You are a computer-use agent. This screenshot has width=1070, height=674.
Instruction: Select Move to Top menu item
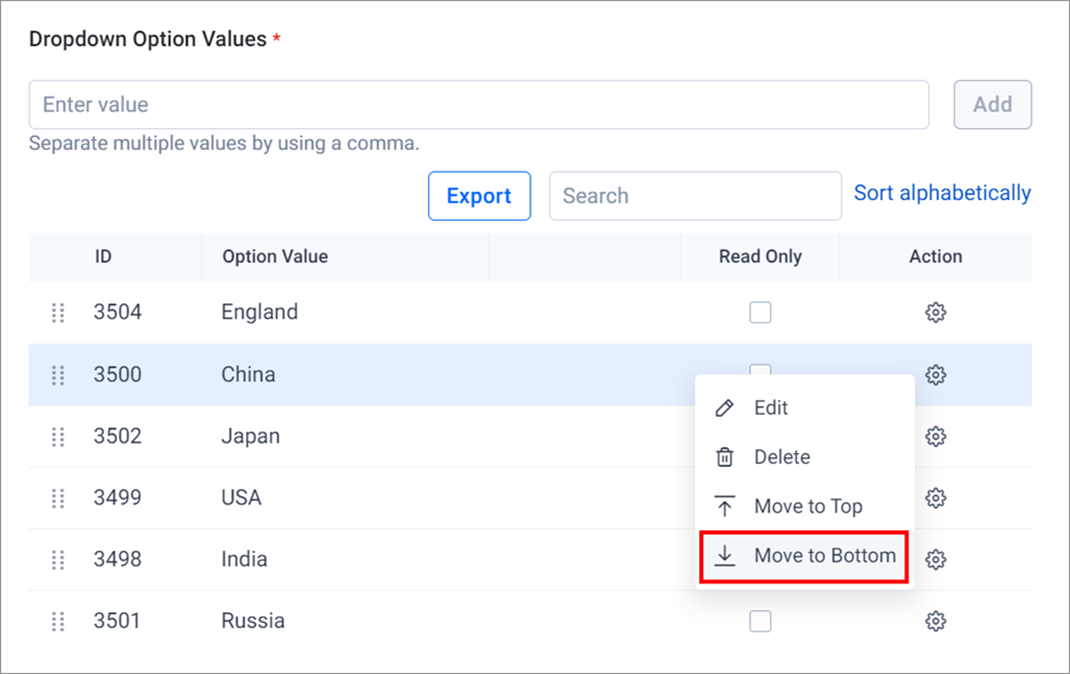(805, 506)
